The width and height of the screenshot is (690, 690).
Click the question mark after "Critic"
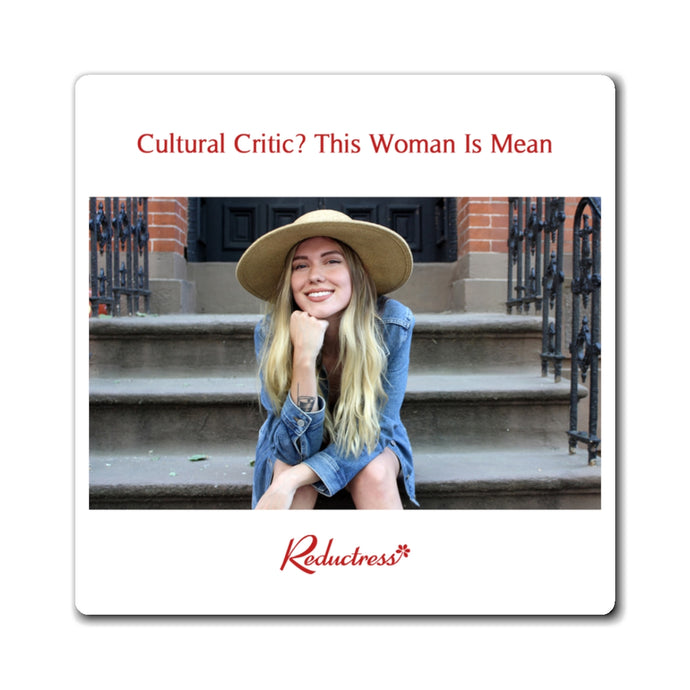point(300,143)
